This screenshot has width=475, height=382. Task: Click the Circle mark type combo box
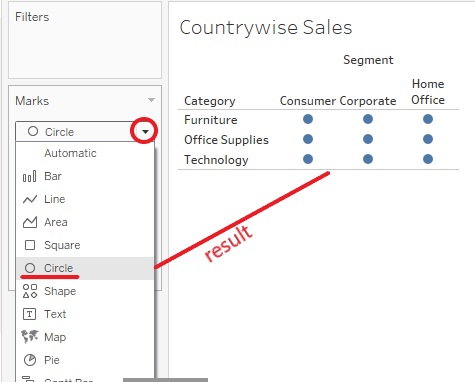click(x=85, y=132)
